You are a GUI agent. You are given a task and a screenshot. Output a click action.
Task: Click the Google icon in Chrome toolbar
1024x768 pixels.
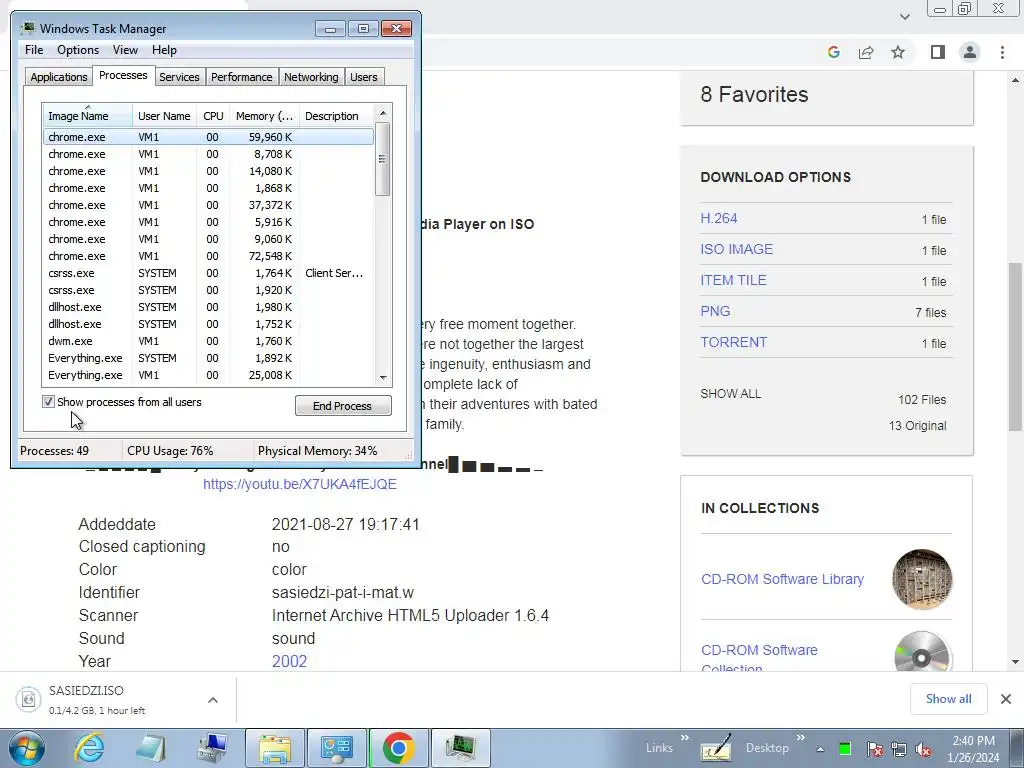pyautogui.click(x=833, y=52)
